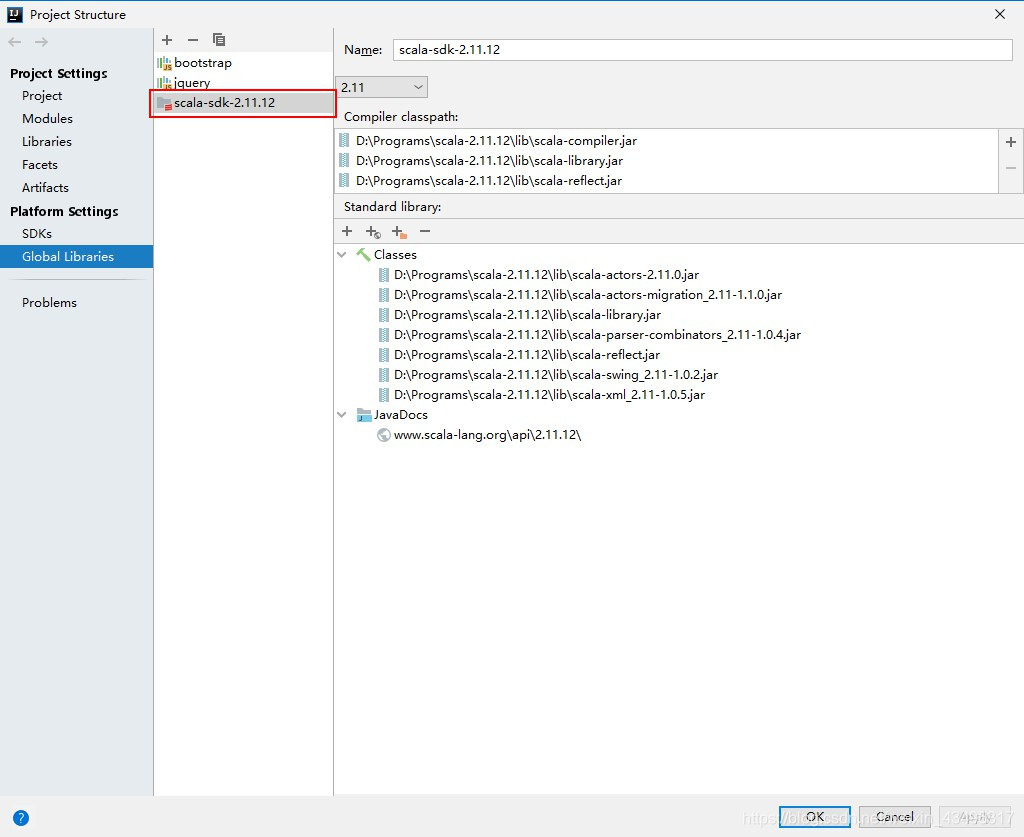Open Modules settings section
1024x837 pixels.
tap(47, 118)
